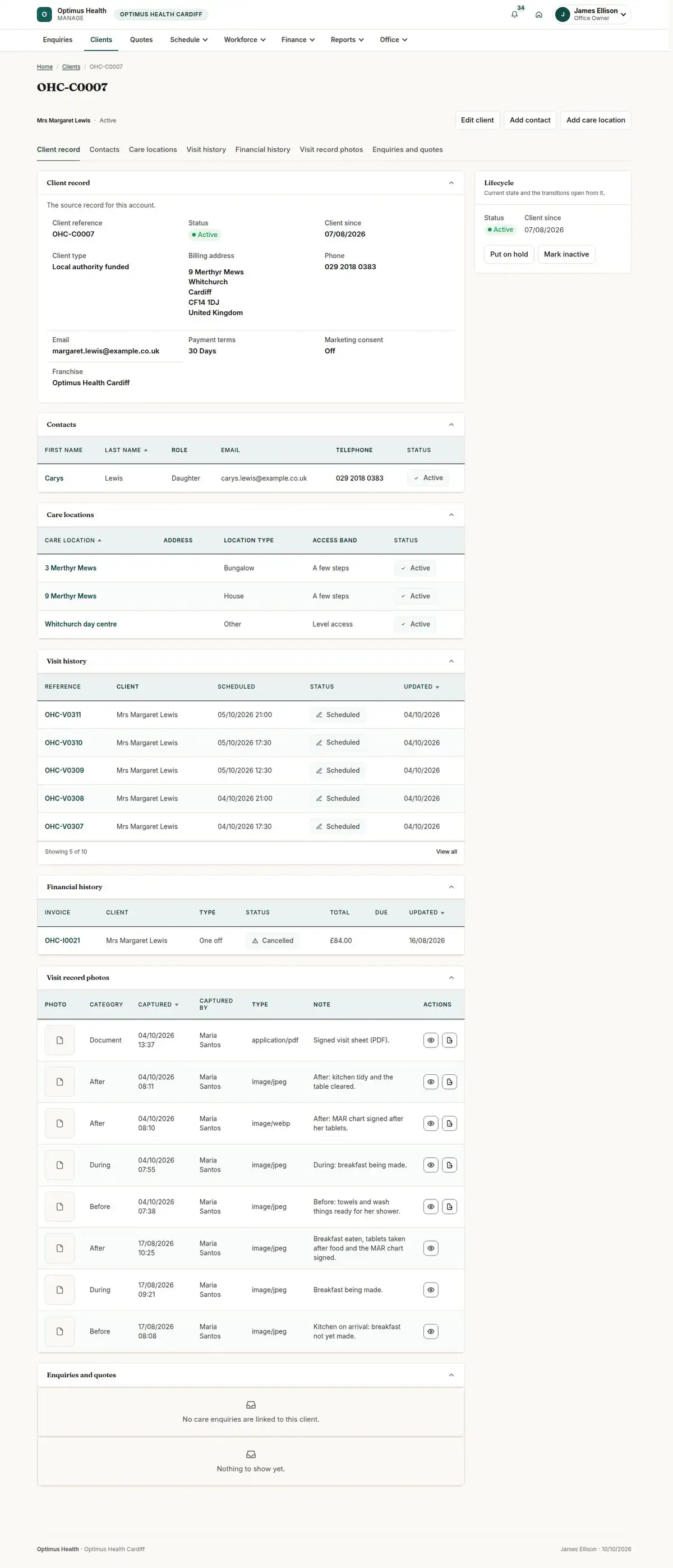Switch to the Visit history tab
The width and height of the screenshot is (673, 1568).
206,150
